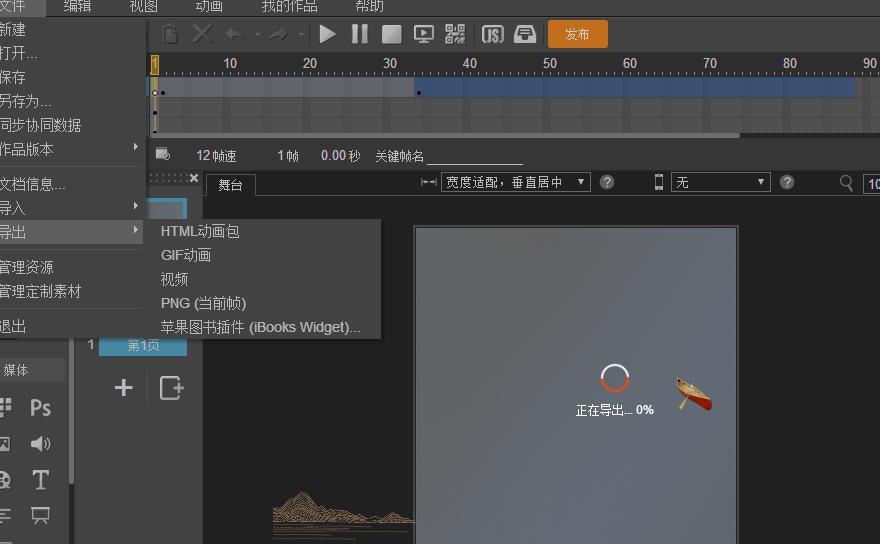
Task: Click the timeline horizontal scrollbar
Action: (x=445, y=135)
